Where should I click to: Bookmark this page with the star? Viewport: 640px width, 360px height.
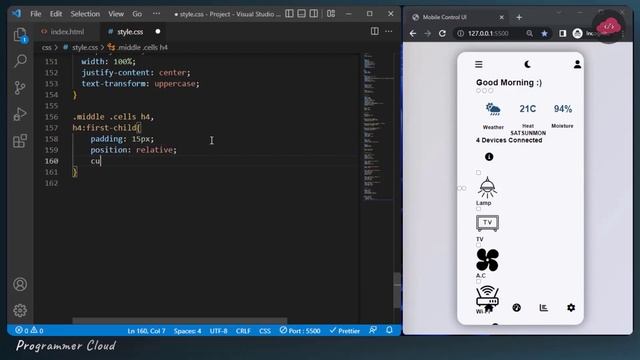[544, 33]
